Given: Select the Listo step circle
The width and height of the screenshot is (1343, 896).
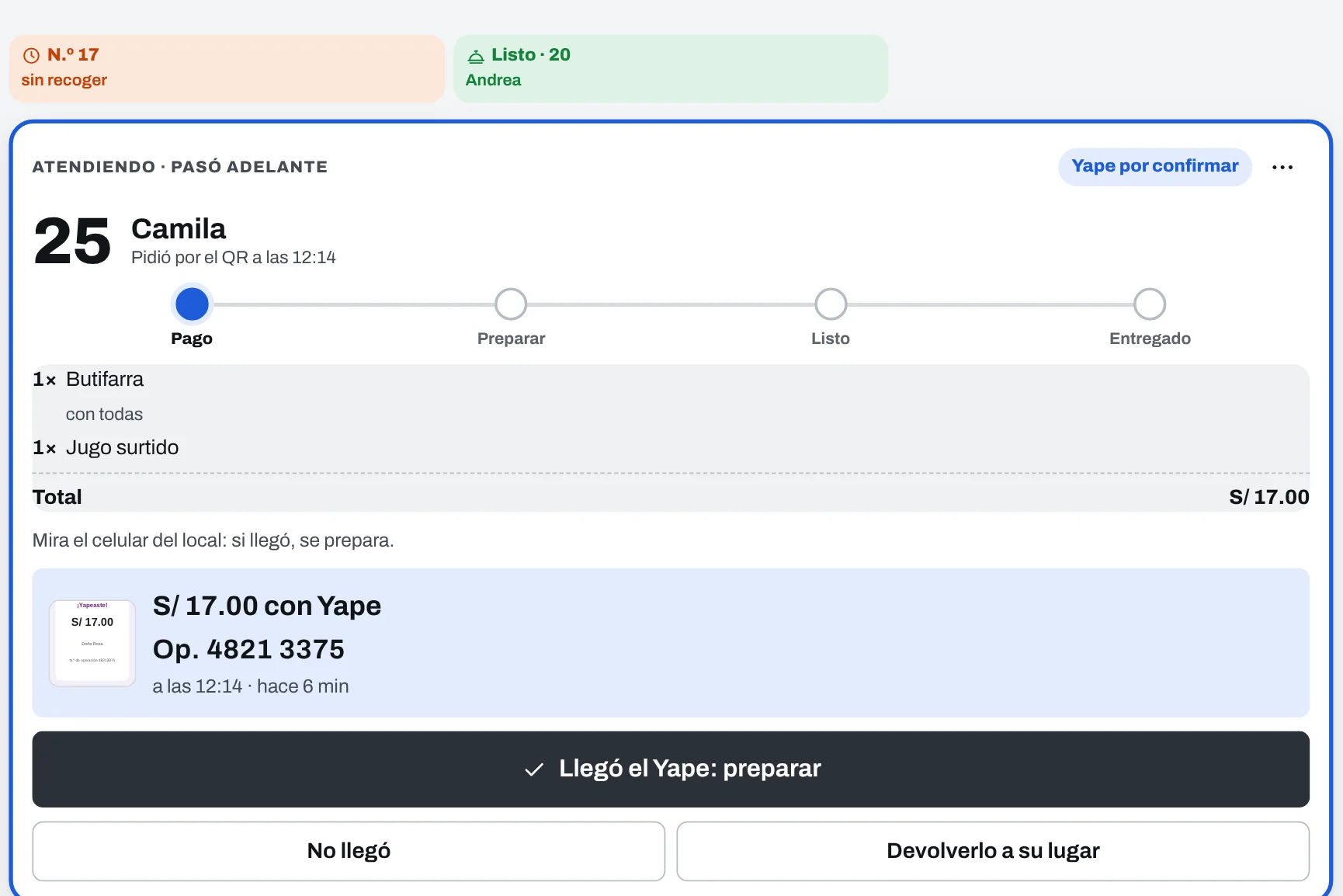Looking at the screenshot, I should pos(831,304).
